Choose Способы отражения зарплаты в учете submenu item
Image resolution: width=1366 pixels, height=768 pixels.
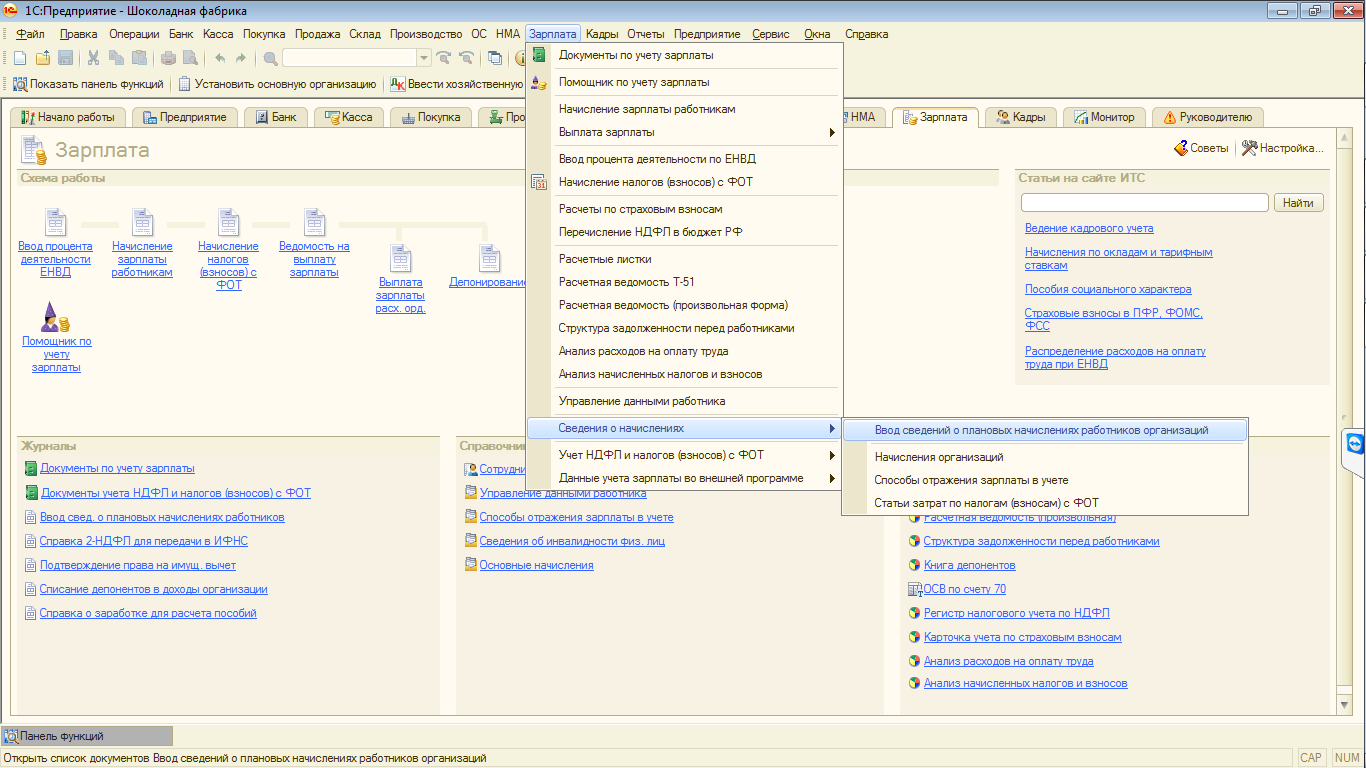(1045, 480)
